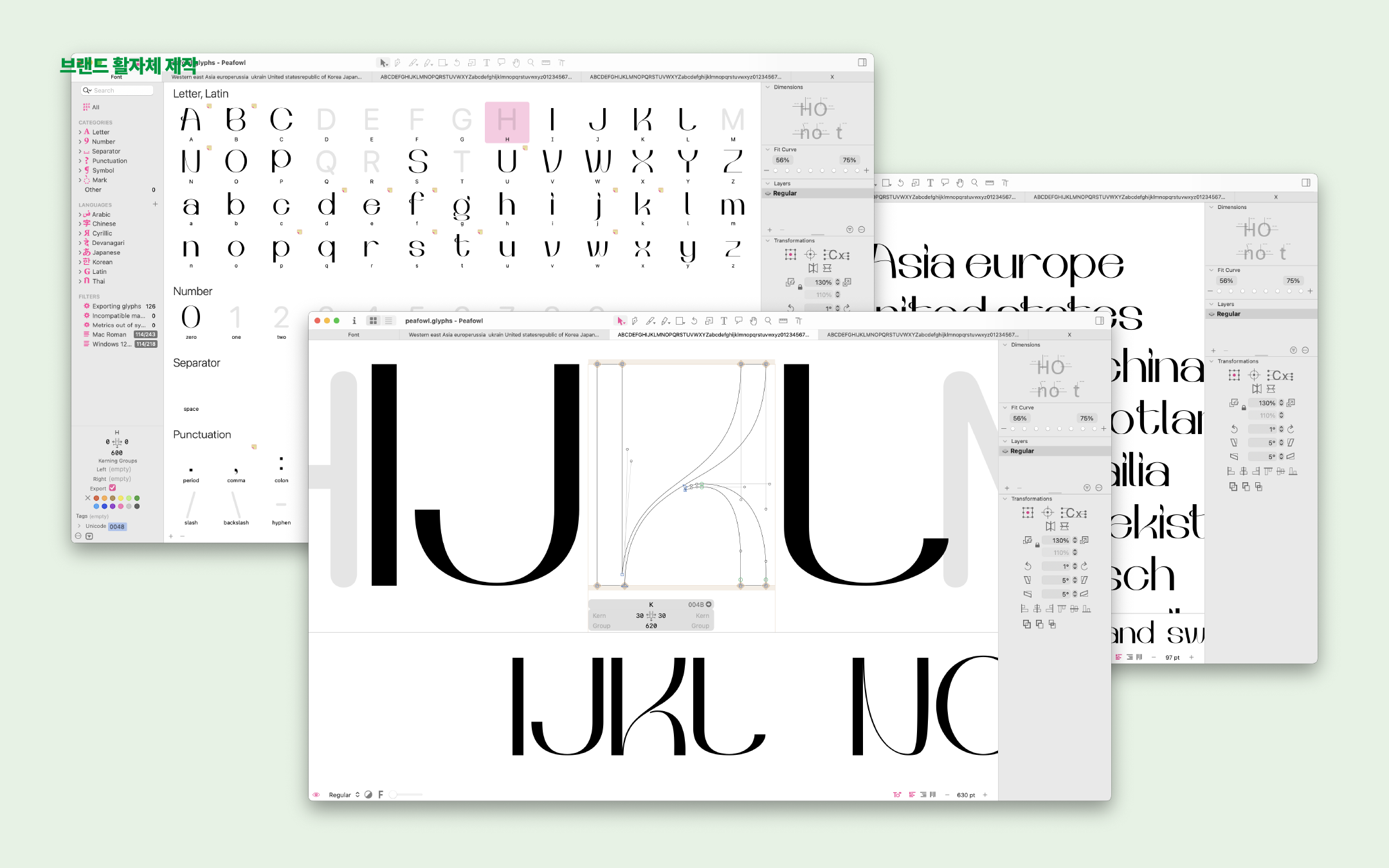This screenshot has height=868, width=1389.
Task: Choose the Hand tool in front window toolbar
Action: (x=753, y=321)
